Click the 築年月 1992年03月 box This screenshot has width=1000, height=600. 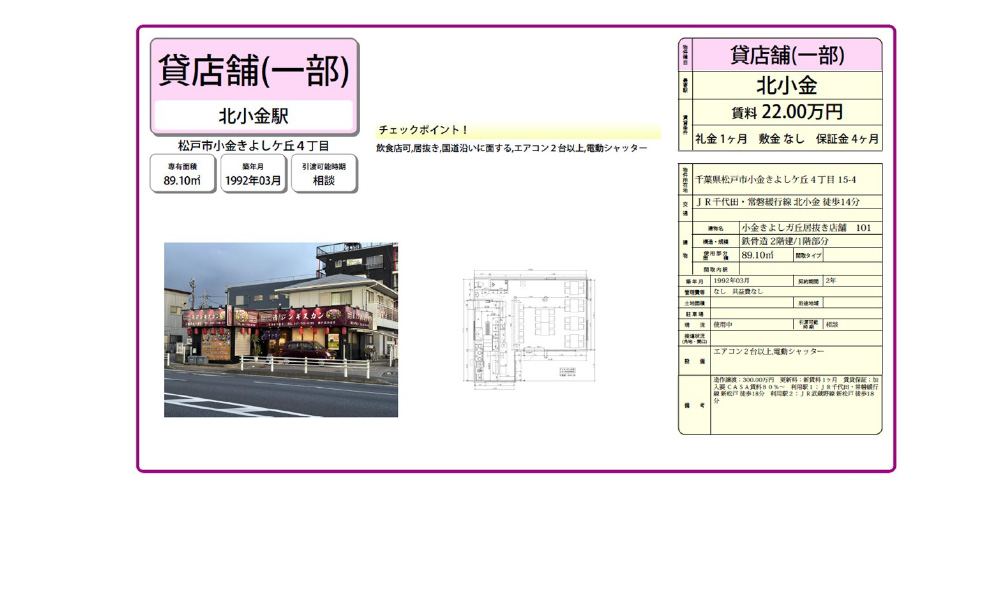[253, 173]
